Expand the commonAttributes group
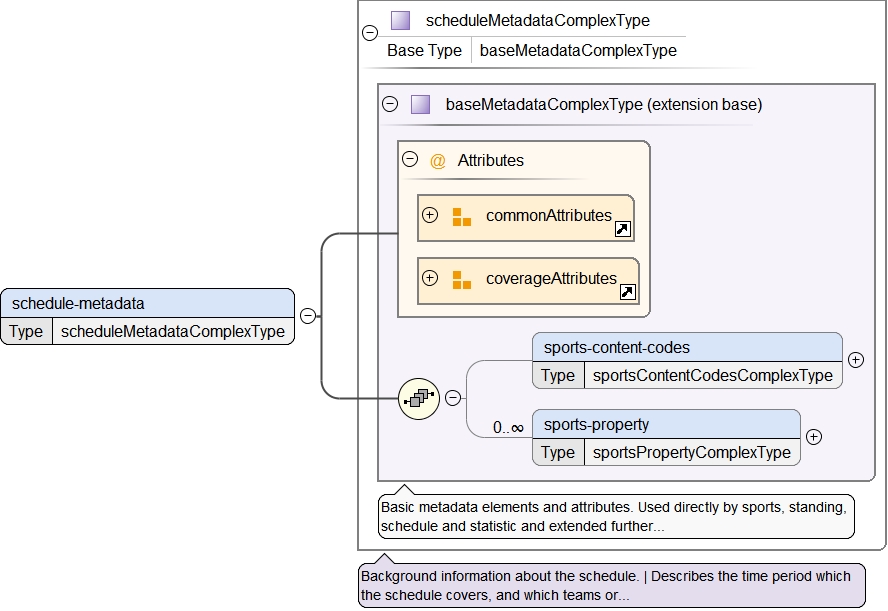This screenshot has width=888, height=611. point(430,215)
